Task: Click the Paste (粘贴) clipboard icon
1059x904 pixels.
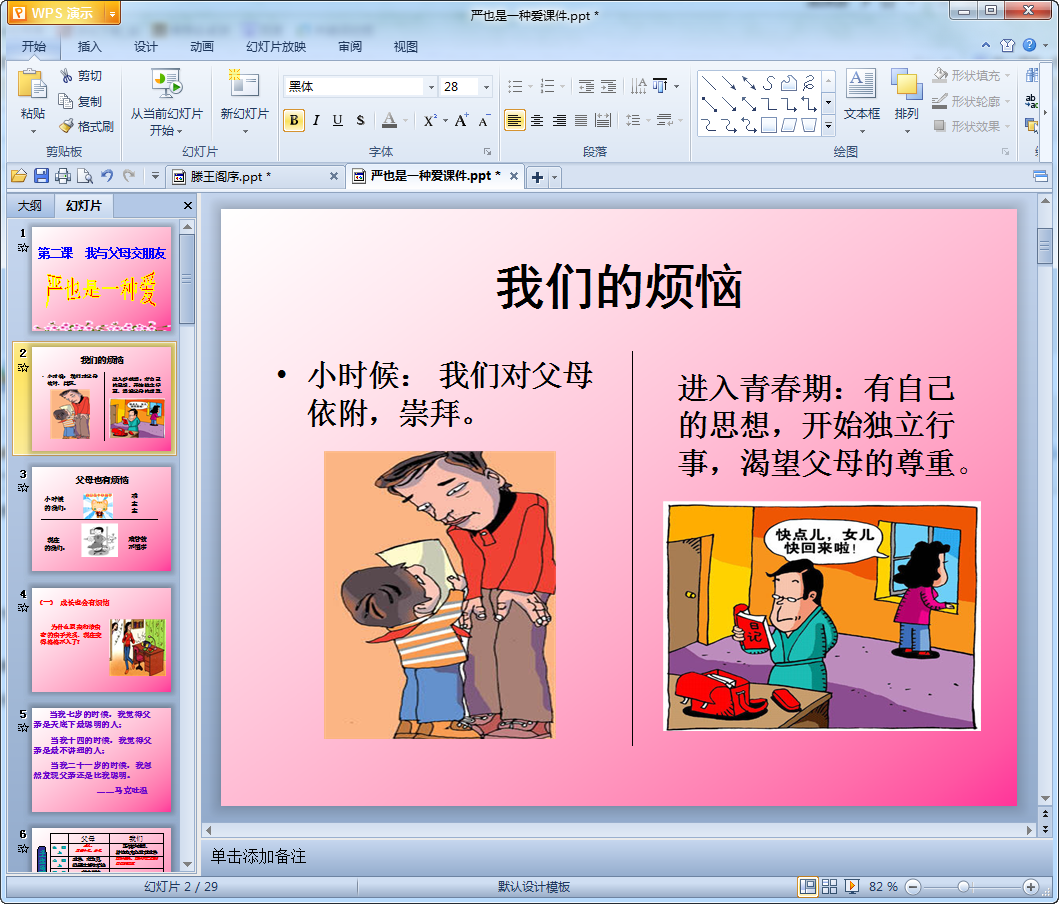Action: point(32,85)
